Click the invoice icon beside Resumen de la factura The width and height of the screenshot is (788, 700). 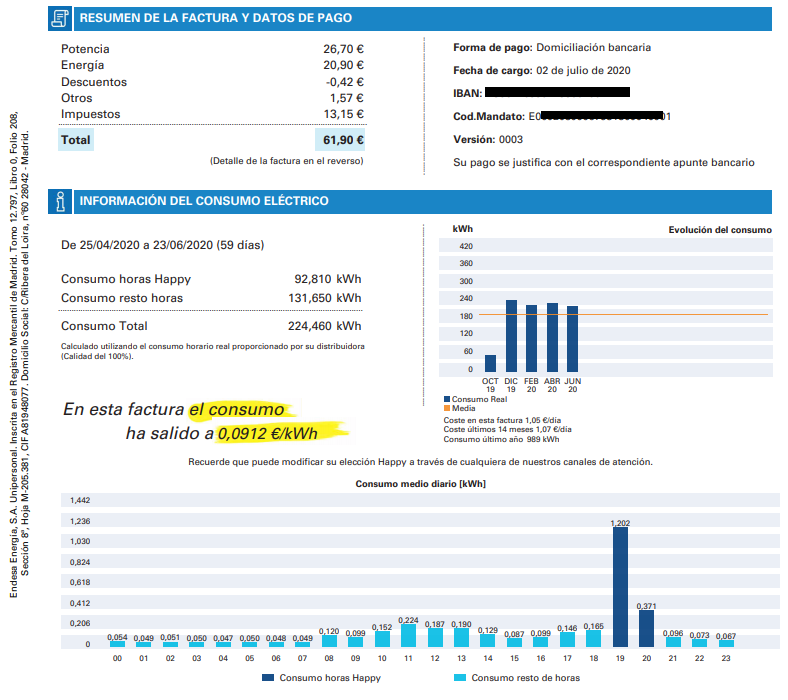tap(61, 18)
